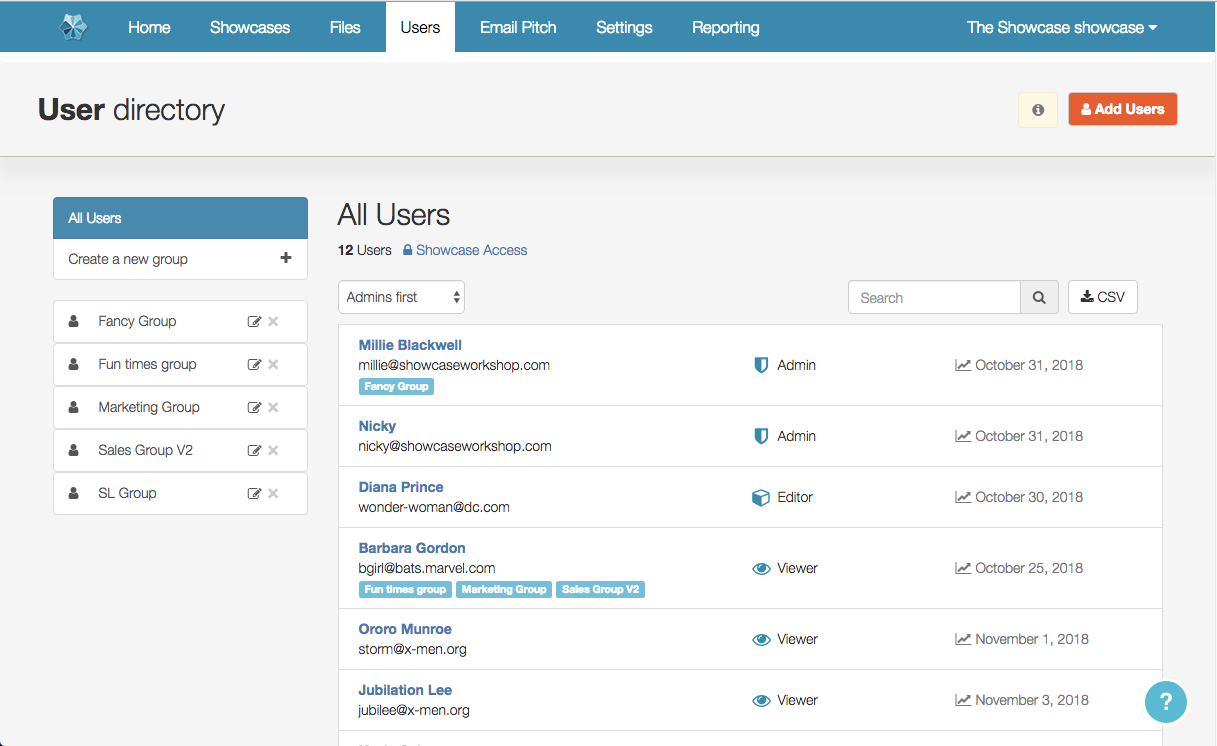This screenshot has height=746, width=1217.
Task: Open the Showcases tab
Action: click(x=250, y=27)
